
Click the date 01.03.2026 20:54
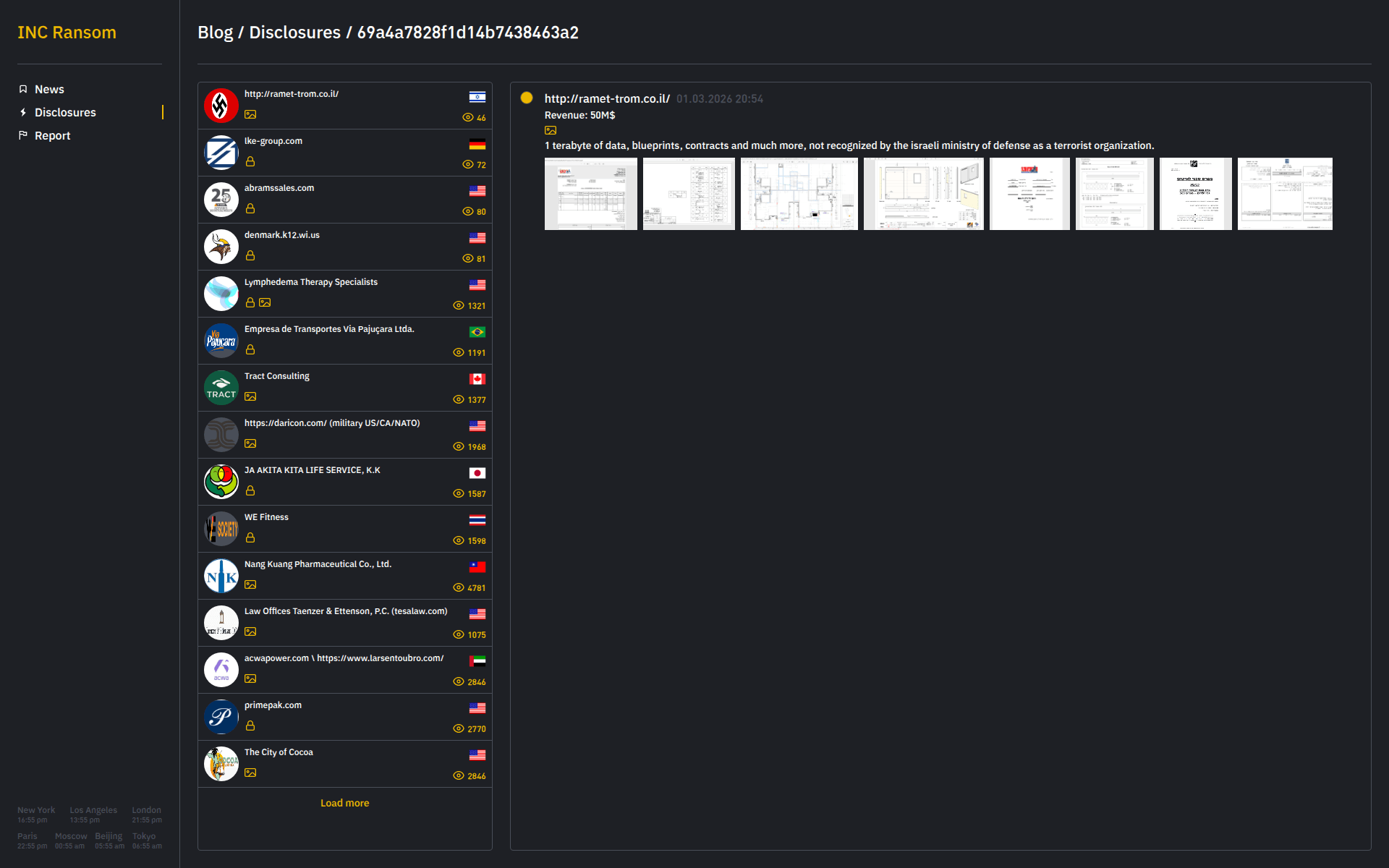720,98
